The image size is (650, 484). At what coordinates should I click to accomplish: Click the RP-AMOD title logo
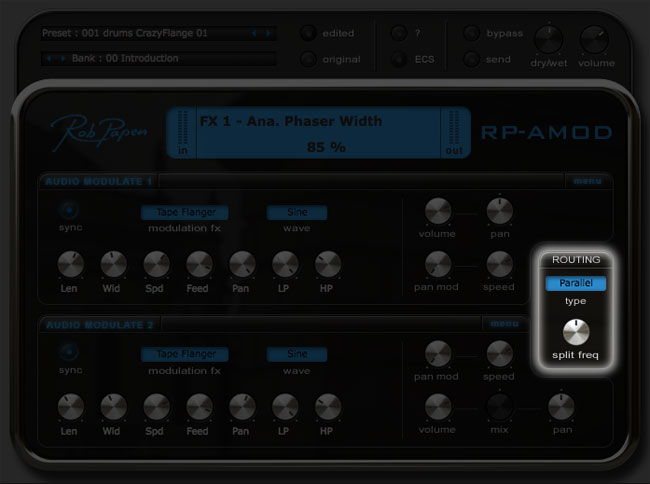point(546,133)
